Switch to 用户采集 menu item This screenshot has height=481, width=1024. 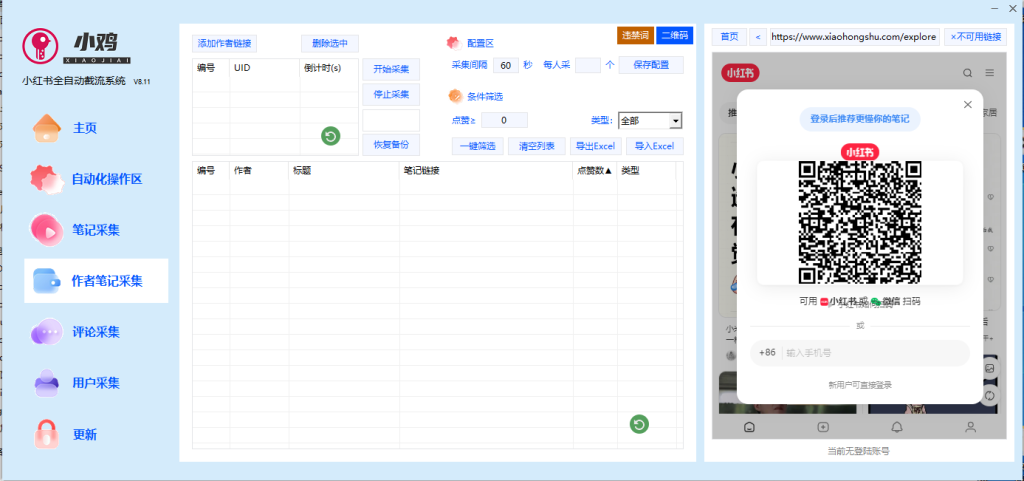click(96, 383)
